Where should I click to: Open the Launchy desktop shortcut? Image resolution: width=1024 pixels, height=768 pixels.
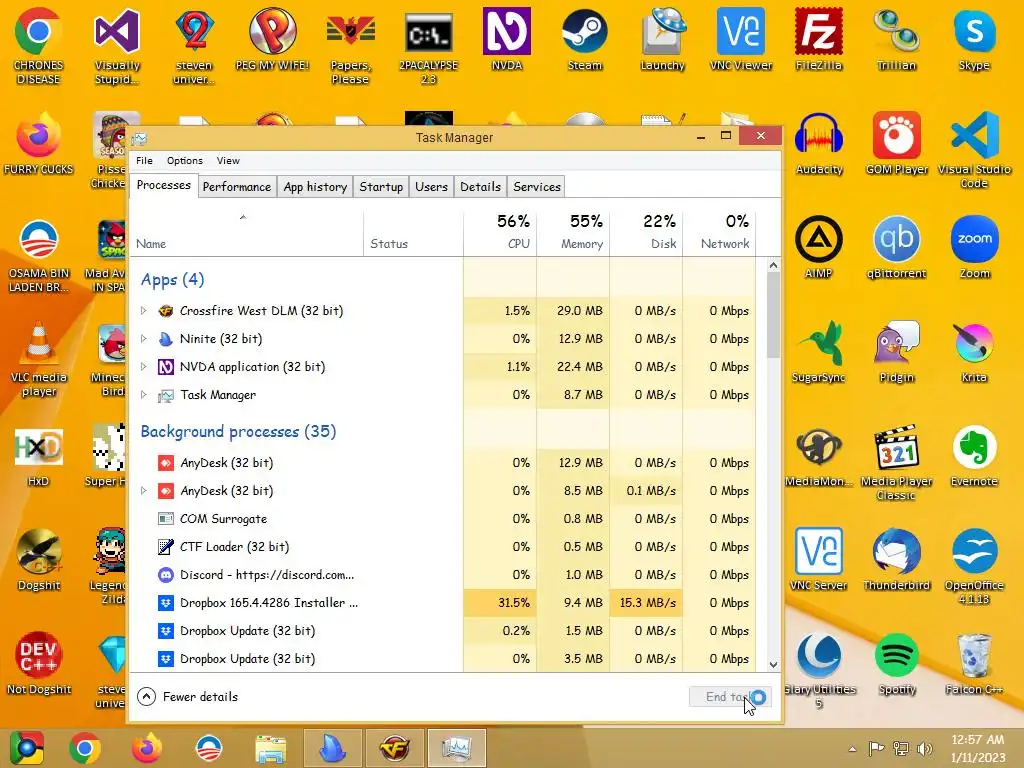662,40
